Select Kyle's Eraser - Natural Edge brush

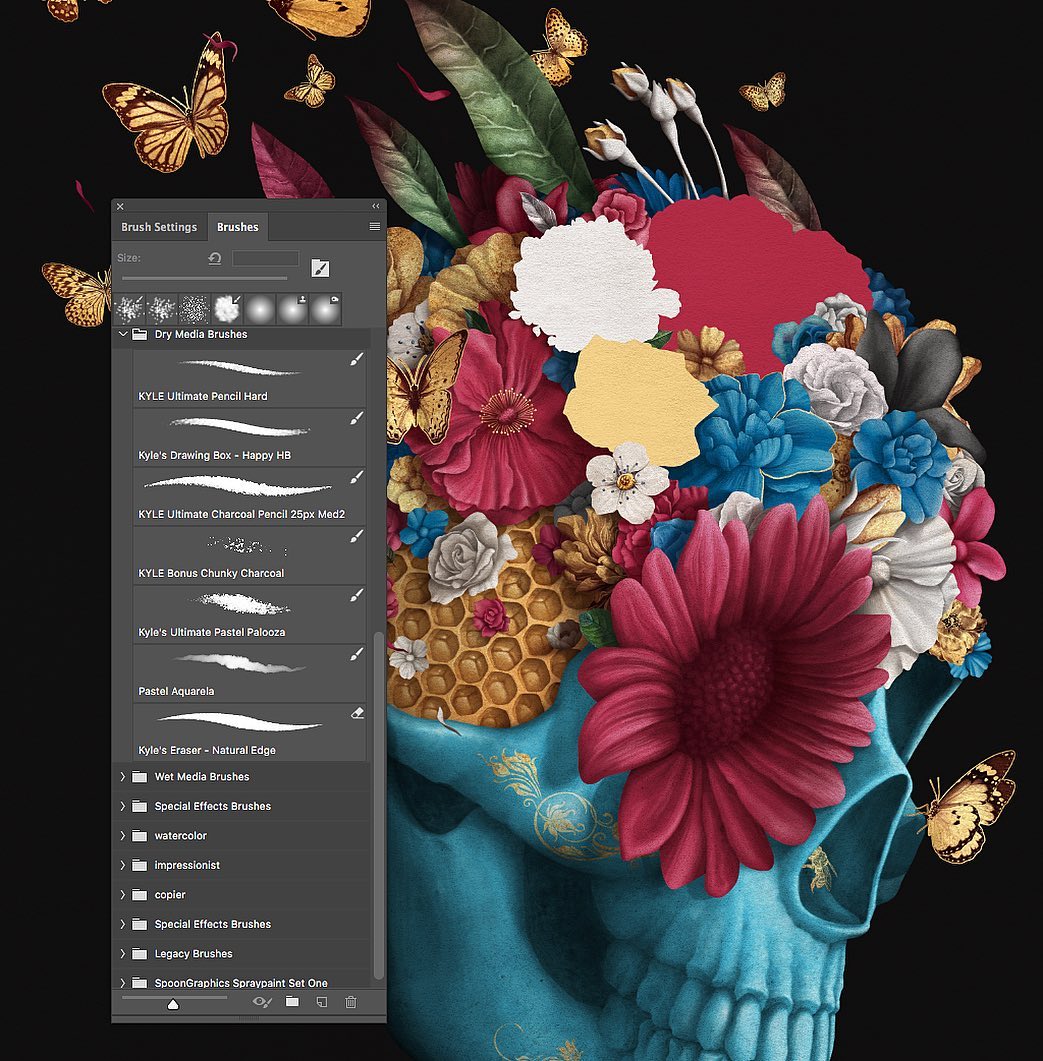(x=249, y=731)
